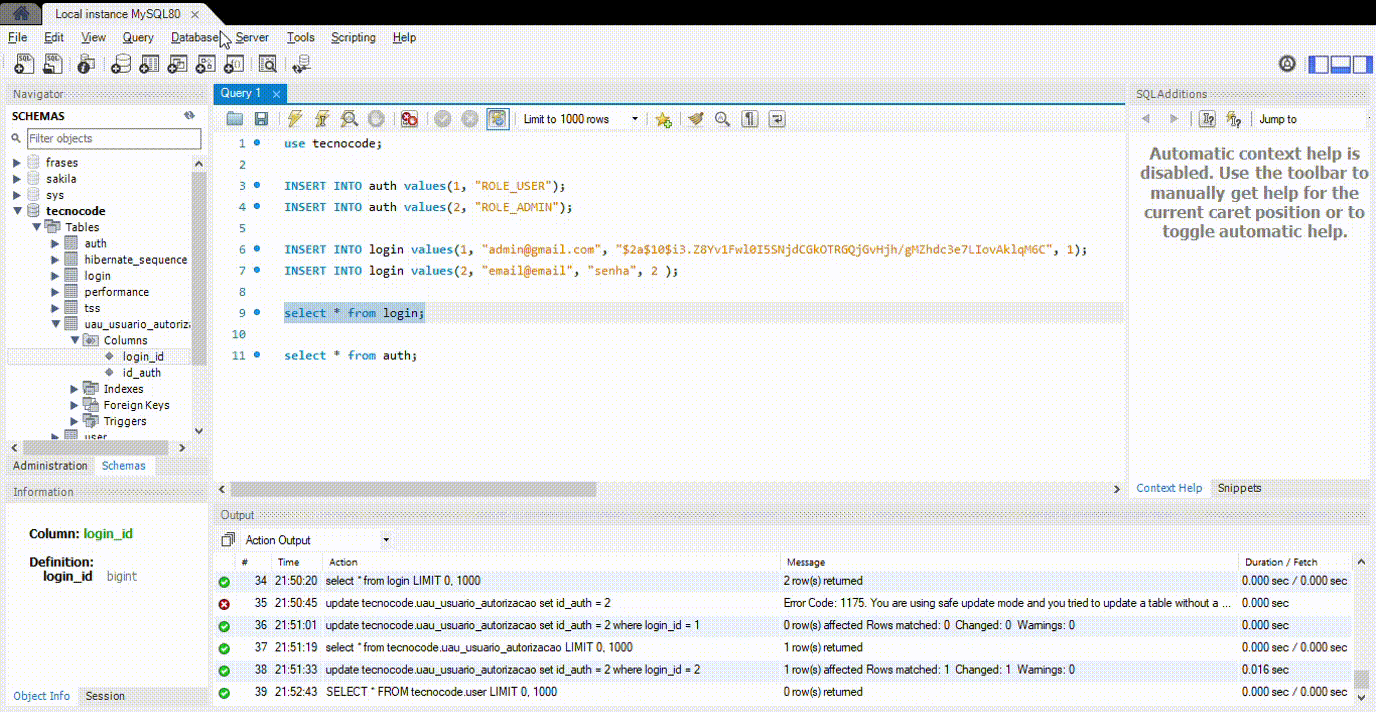Switch to the Snippets tab
This screenshot has width=1376, height=712.
click(1239, 488)
